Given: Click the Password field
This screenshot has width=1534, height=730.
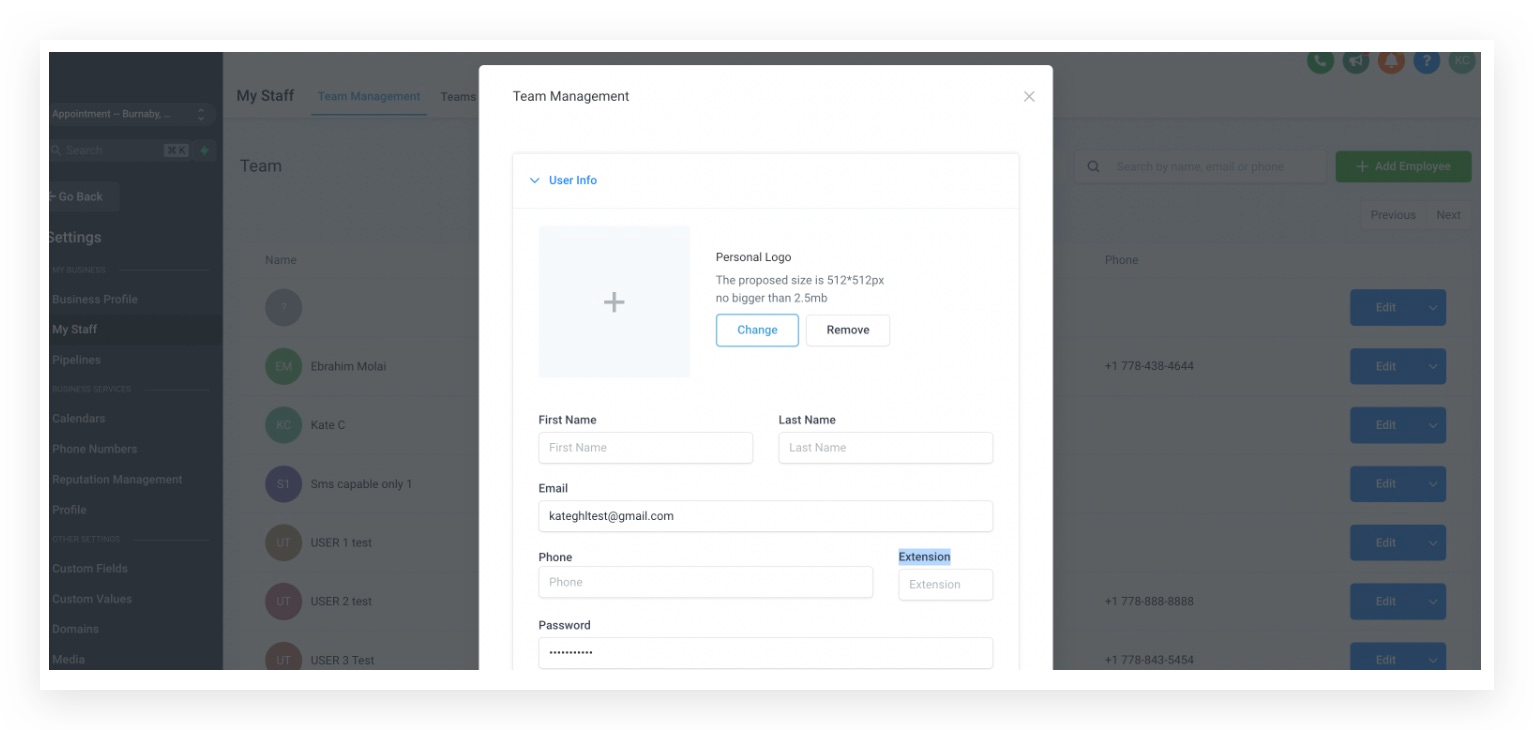Looking at the screenshot, I should (x=766, y=653).
